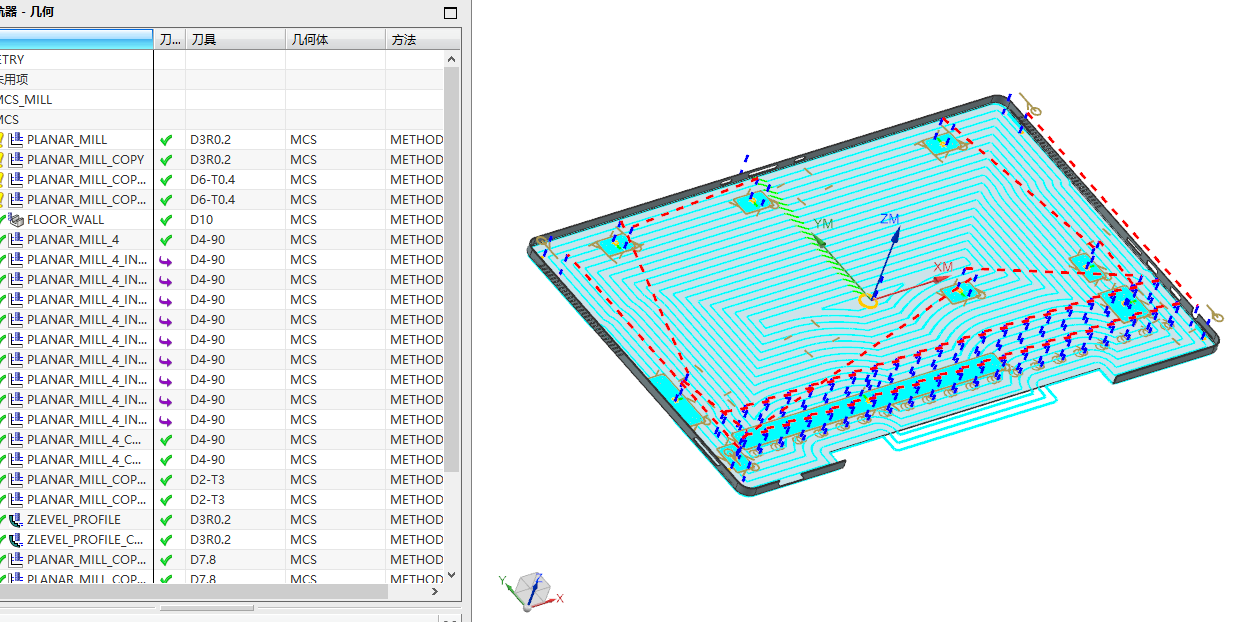The width and height of the screenshot is (1234, 622).
Task: Click the highlighted name column header
Action: click(76, 39)
